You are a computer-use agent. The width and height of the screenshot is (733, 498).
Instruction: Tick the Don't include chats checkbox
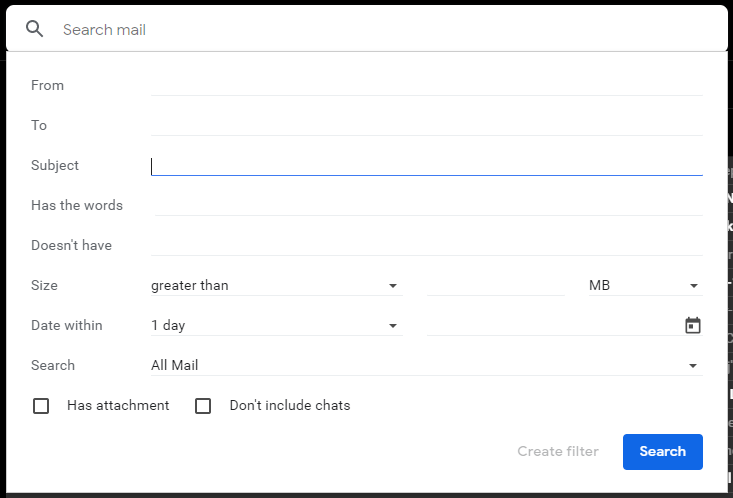pyautogui.click(x=203, y=406)
